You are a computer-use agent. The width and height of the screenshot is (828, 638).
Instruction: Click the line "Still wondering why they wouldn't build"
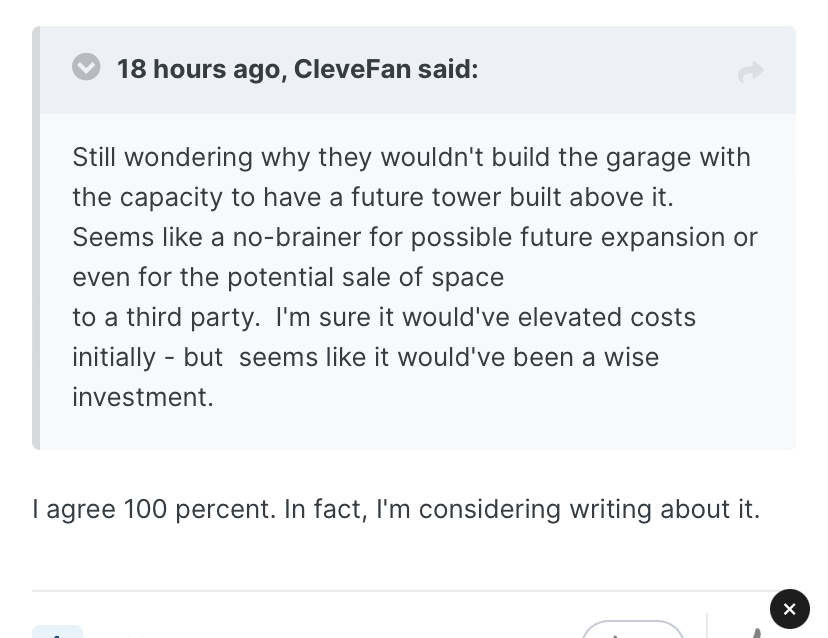pos(411,157)
